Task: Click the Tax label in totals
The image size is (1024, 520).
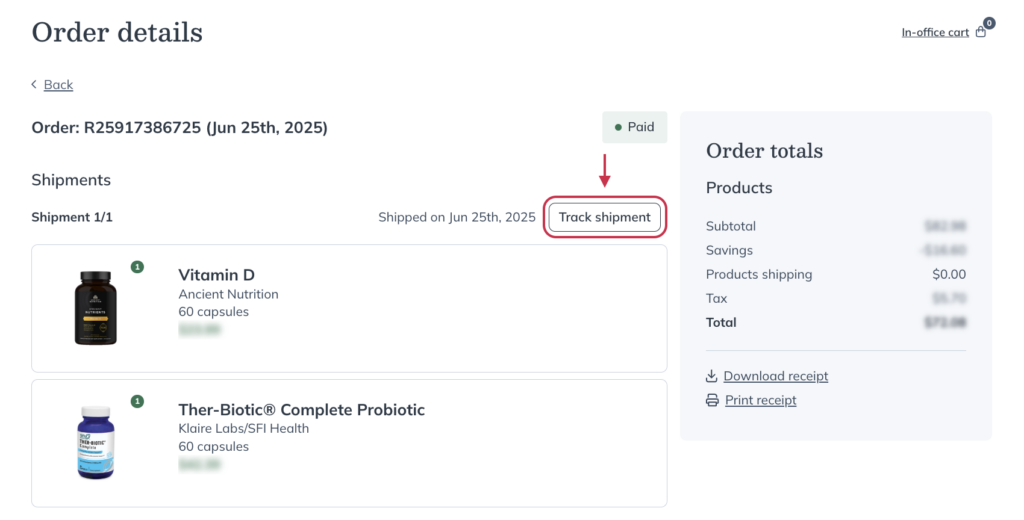Action: click(716, 299)
